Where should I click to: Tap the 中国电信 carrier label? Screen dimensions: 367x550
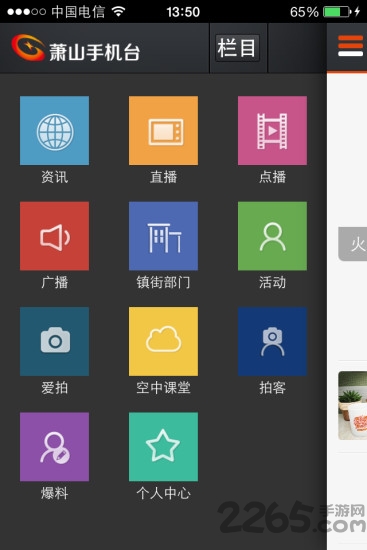click(x=78, y=12)
